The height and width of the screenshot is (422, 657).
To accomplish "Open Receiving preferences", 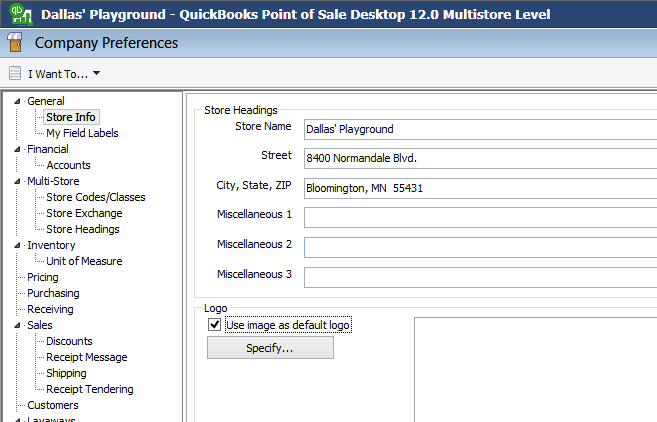I will coord(50,309).
